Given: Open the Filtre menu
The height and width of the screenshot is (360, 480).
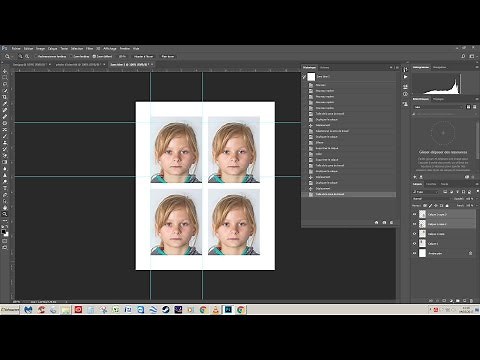Looking at the screenshot, I should pyautogui.click(x=89, y=49).
